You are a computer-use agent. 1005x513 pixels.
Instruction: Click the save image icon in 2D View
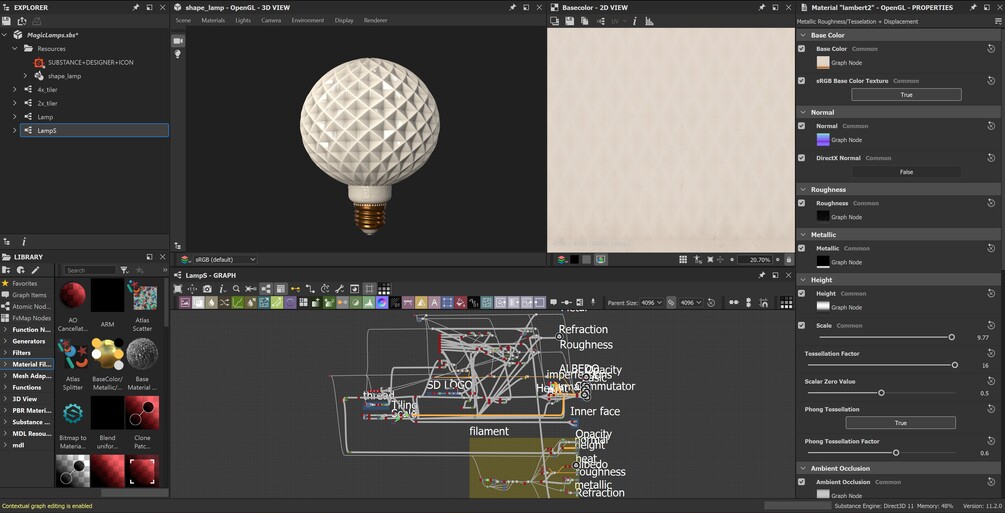click(x=569, y=21)
